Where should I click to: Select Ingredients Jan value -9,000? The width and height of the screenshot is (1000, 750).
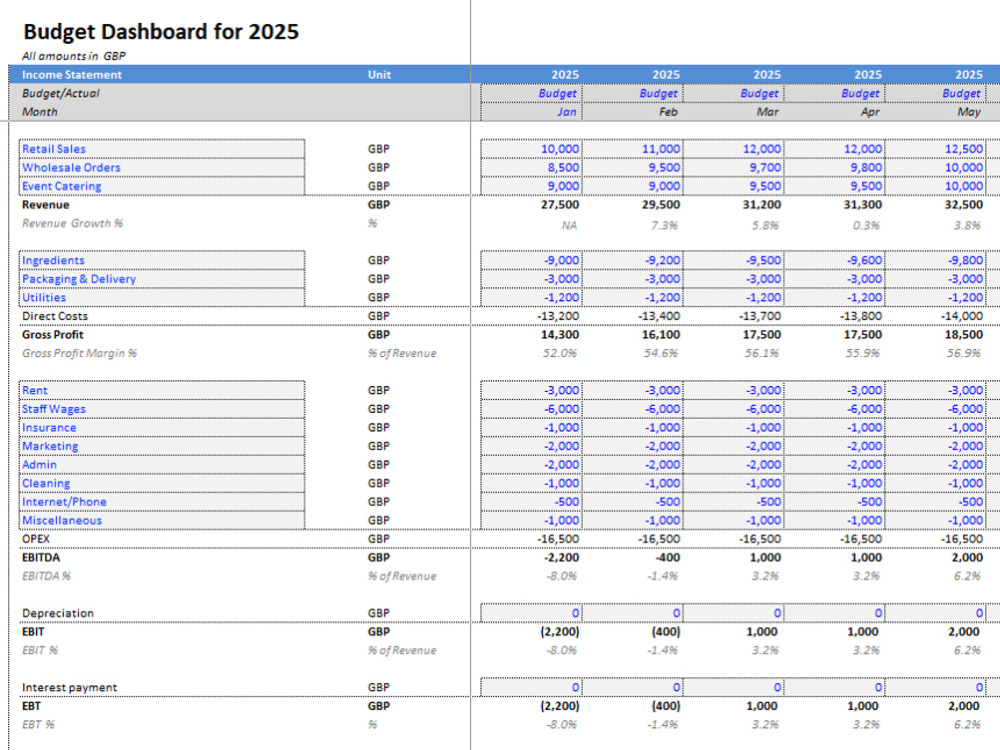[531, 260]
